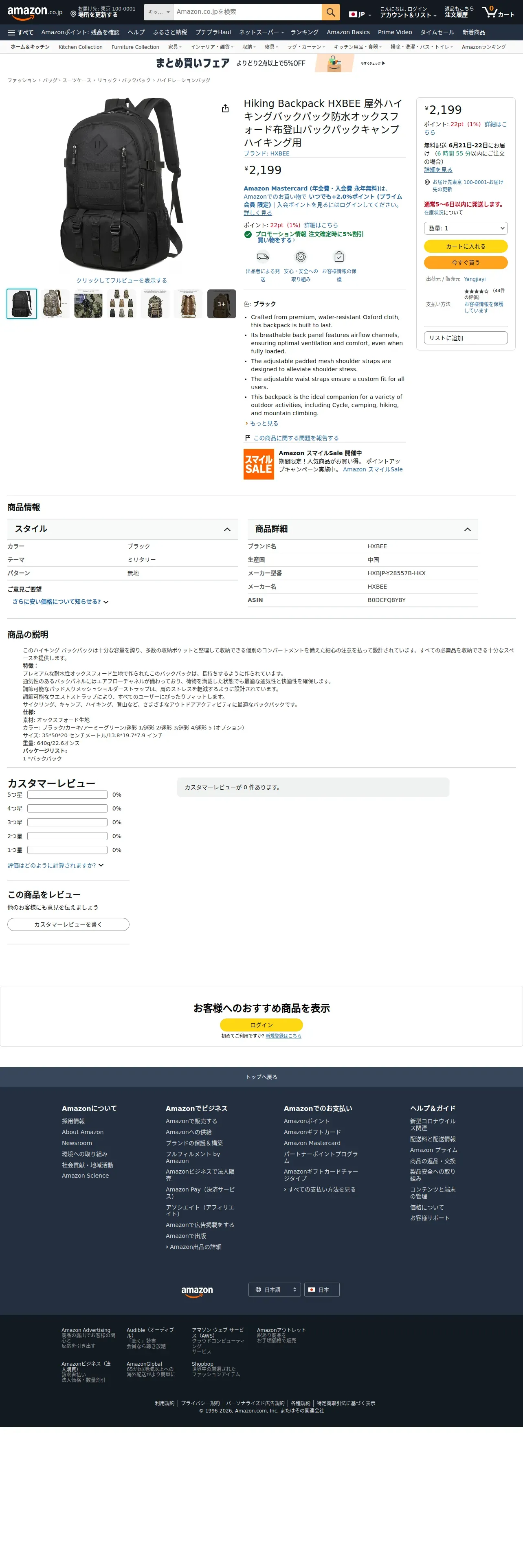Click トップへ戻る bar

tap(262, 1077)
